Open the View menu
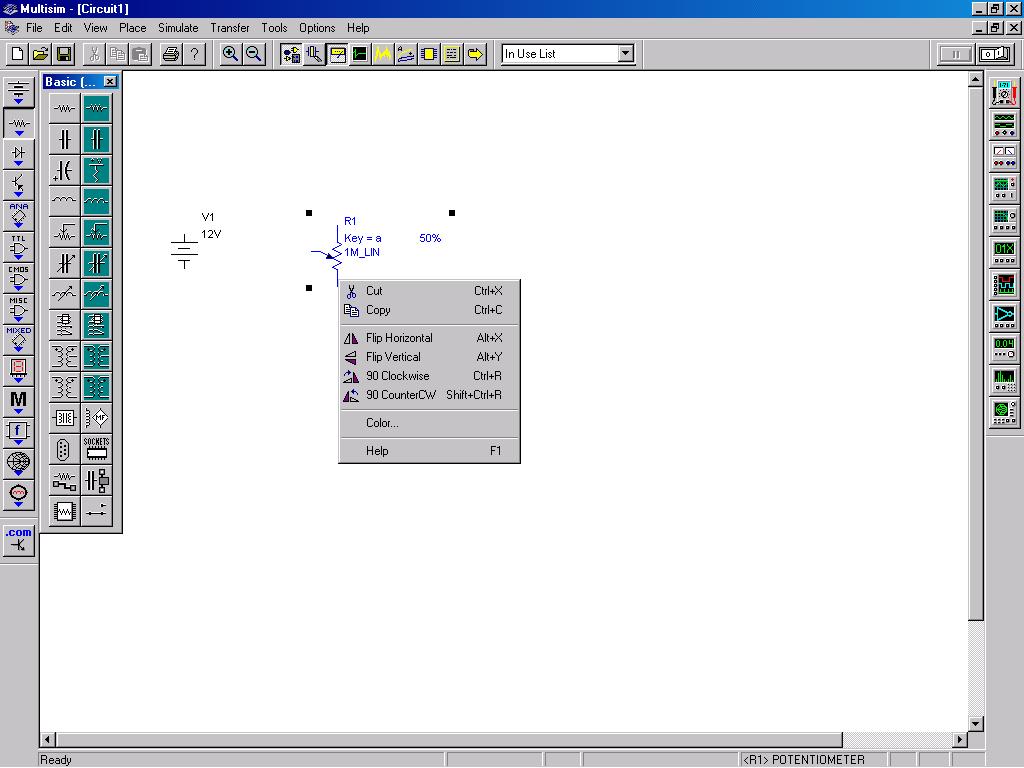 [95, 28]
